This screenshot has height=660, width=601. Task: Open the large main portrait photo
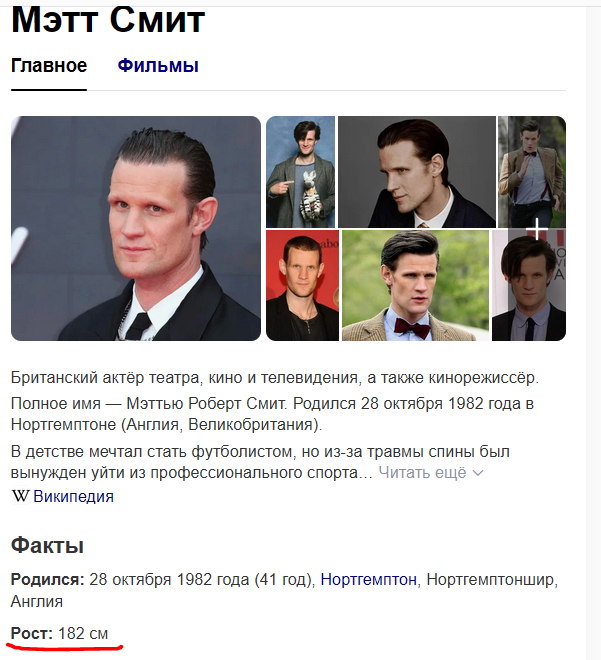pos(136,228)
